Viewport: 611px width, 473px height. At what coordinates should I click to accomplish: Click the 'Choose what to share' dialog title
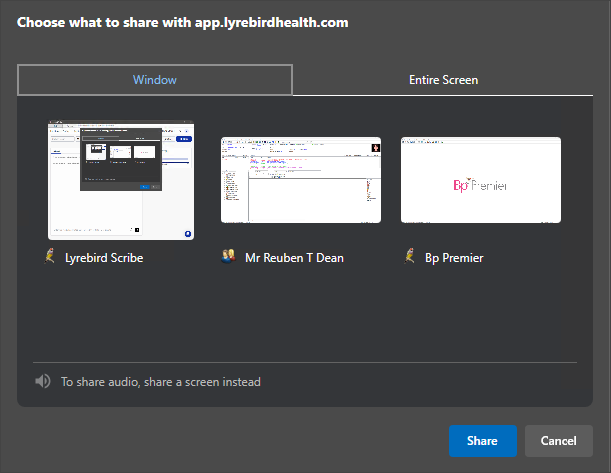point(182,22)
